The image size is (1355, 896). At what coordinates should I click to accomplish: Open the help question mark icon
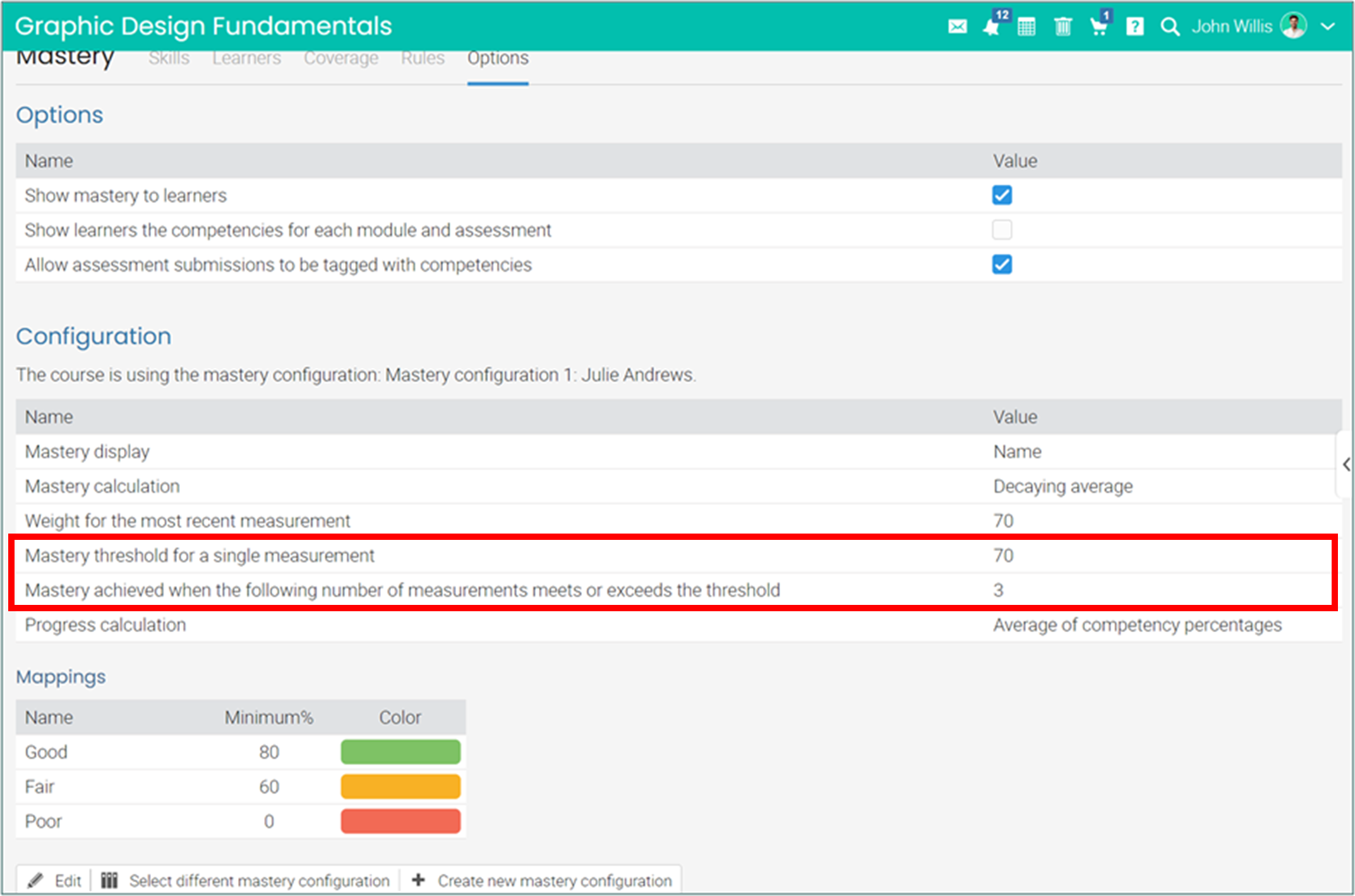(1135, 27)
